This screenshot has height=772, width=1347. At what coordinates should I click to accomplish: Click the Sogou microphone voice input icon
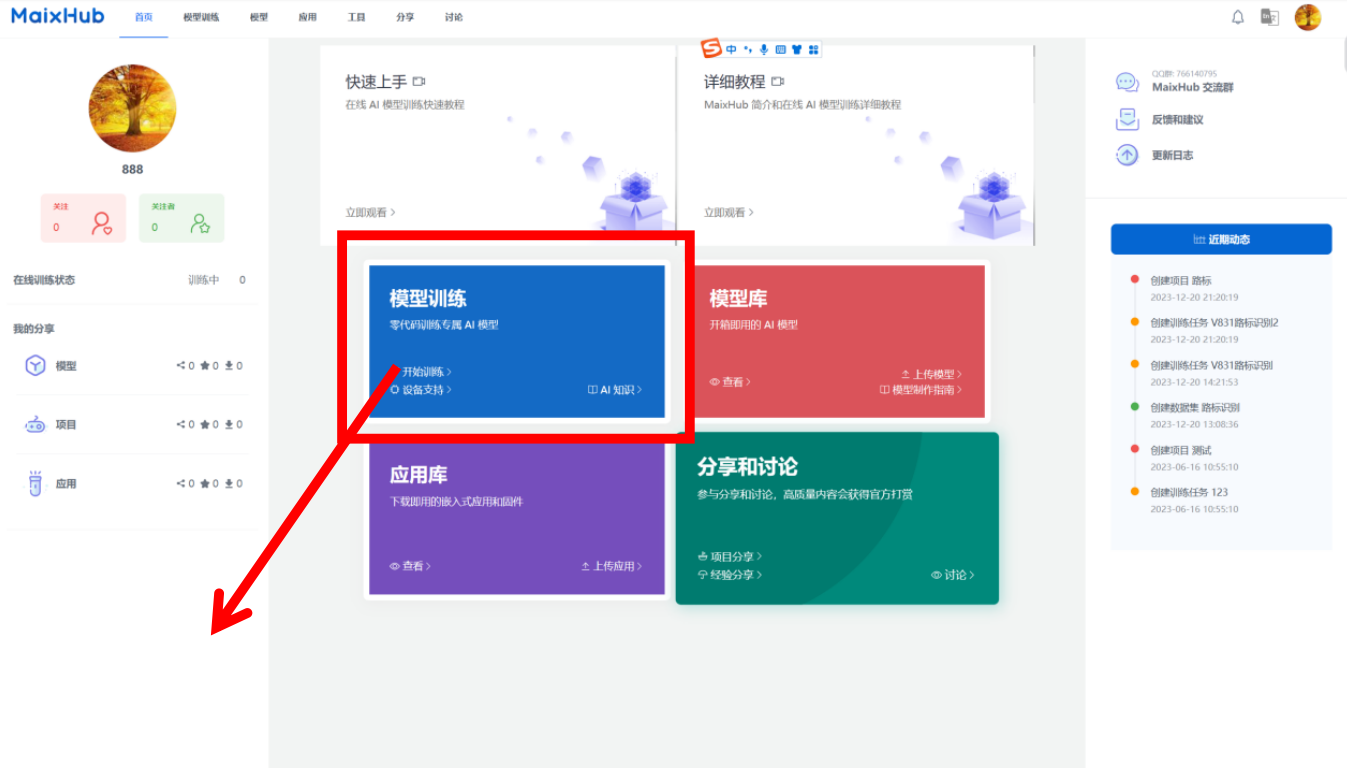pos(764,49)
